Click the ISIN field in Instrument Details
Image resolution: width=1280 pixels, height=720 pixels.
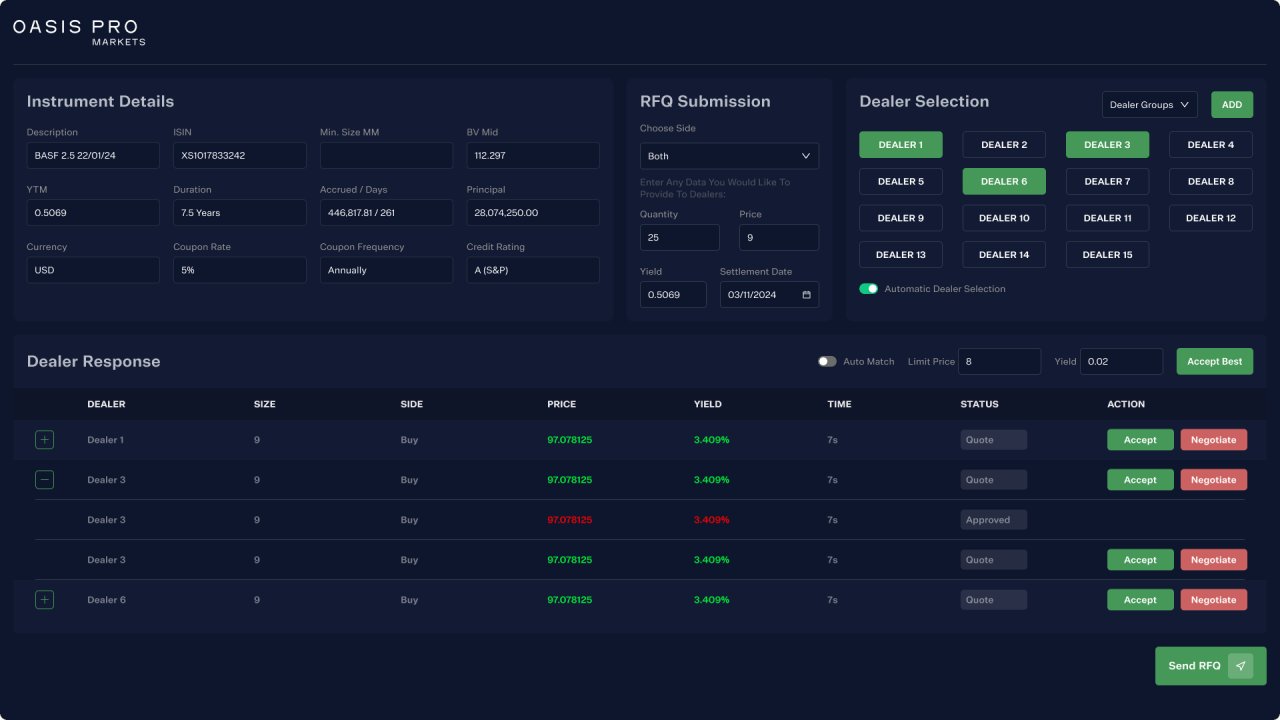click(x=239, y=155)
